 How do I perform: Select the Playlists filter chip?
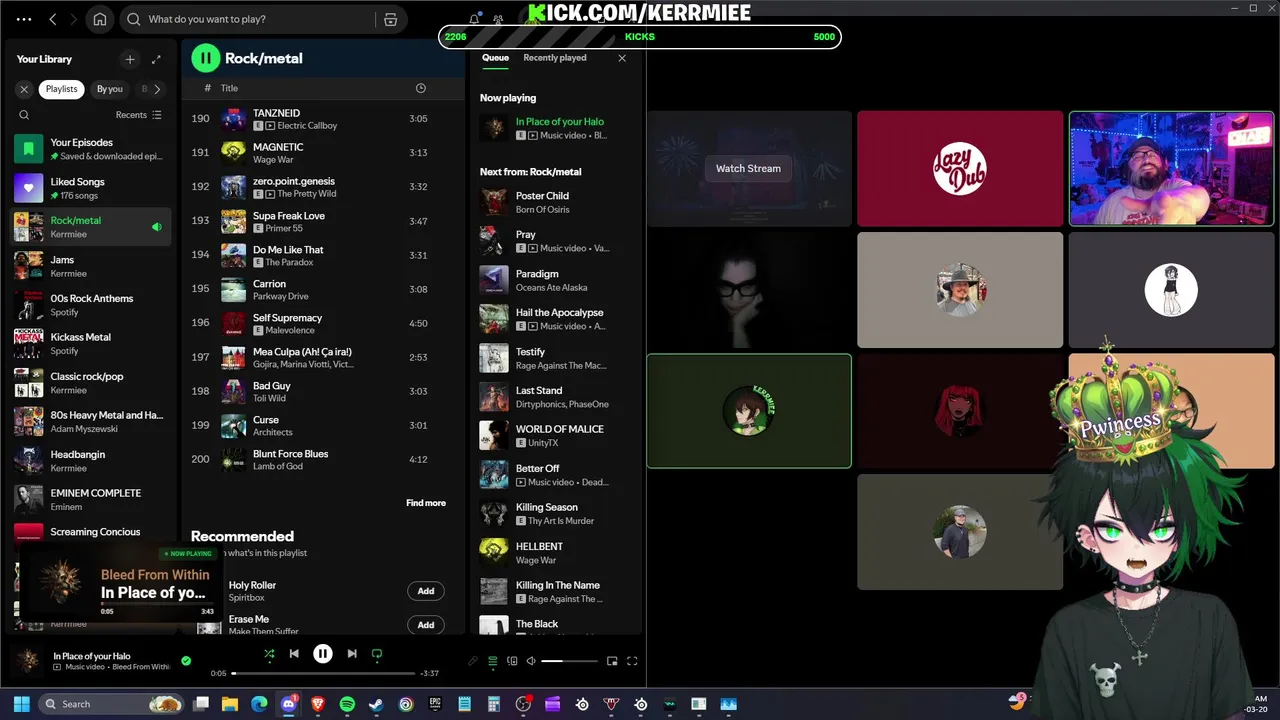click(x=61, y=89)
